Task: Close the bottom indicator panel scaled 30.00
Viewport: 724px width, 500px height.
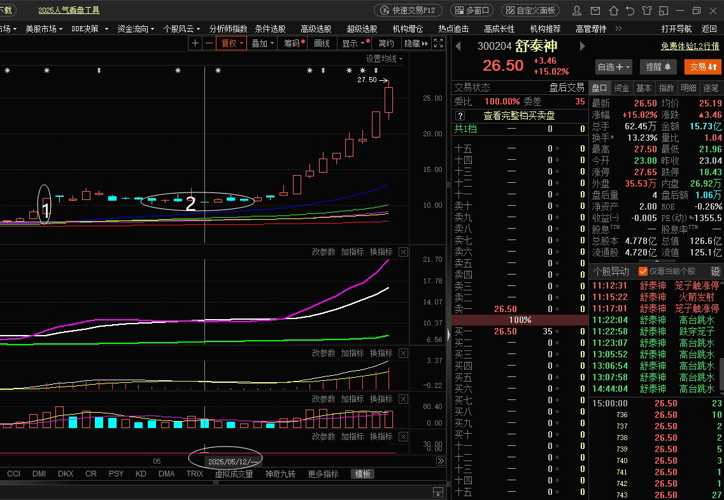Action: coord(403,436)
